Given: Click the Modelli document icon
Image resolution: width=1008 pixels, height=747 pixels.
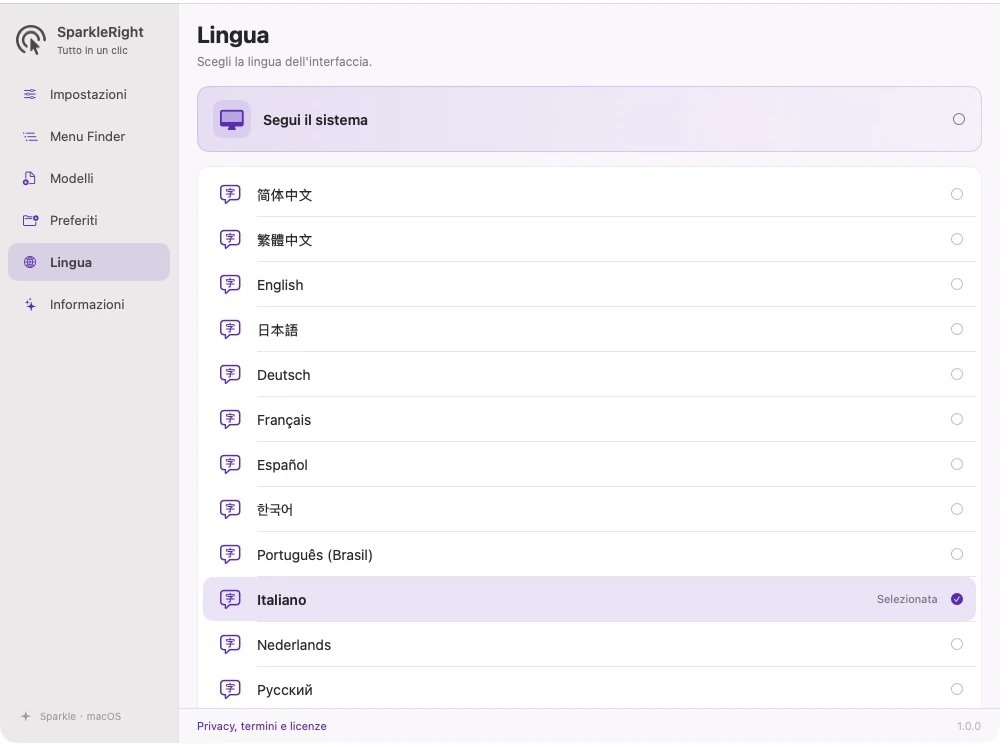Looking at the screenshot, I should coord(30,178).
